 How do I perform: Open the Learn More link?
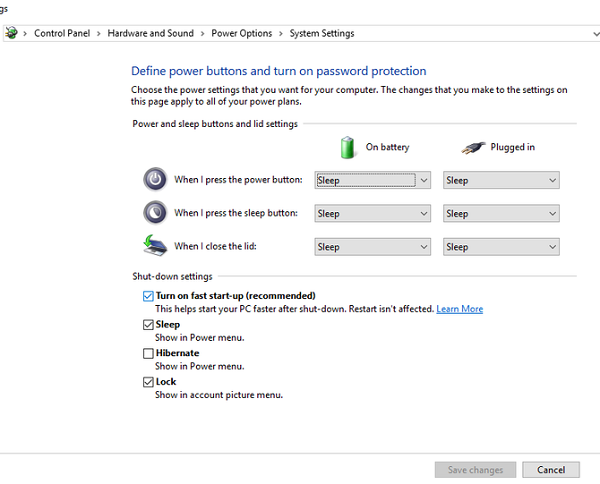459,309
